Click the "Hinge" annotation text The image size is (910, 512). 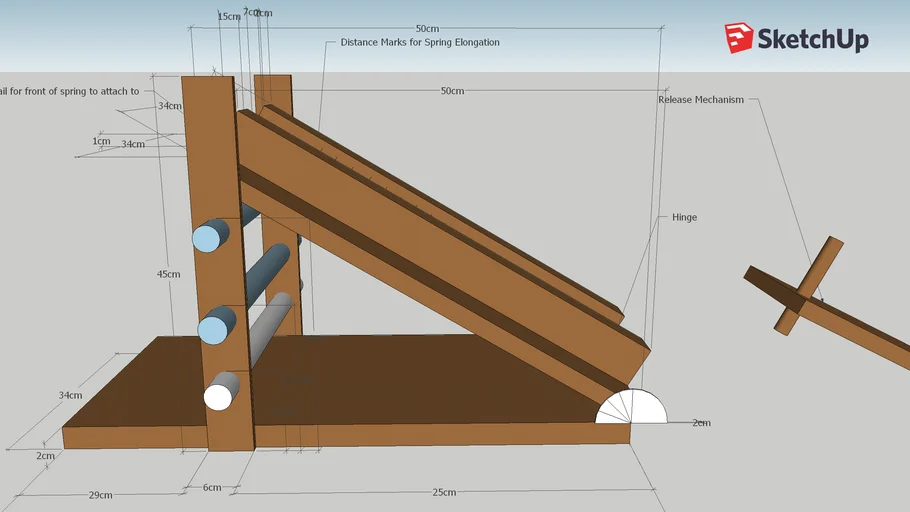684,217
